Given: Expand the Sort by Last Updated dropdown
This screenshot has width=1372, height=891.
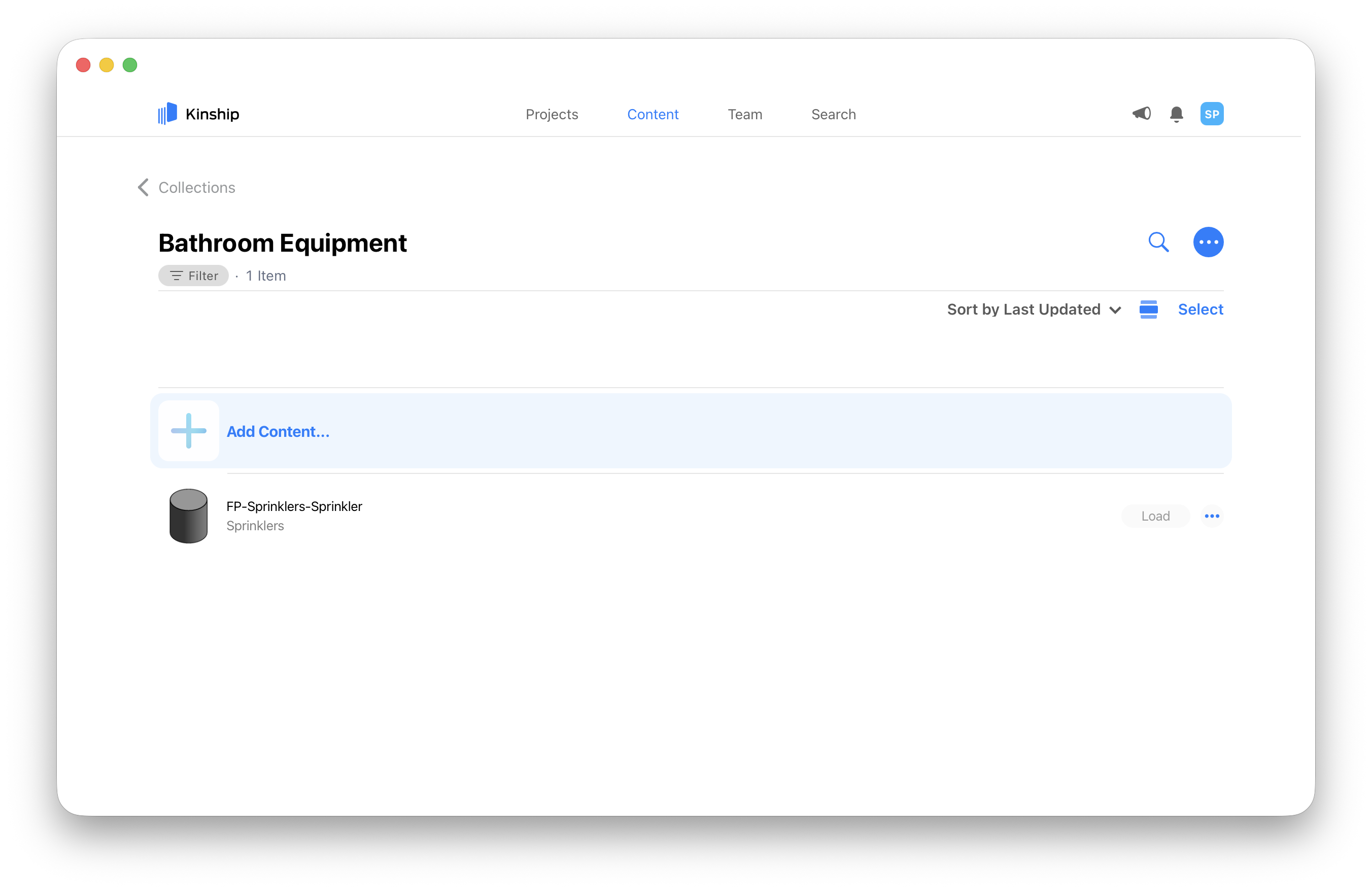Looking at the screenshot, I should 1034,310.
